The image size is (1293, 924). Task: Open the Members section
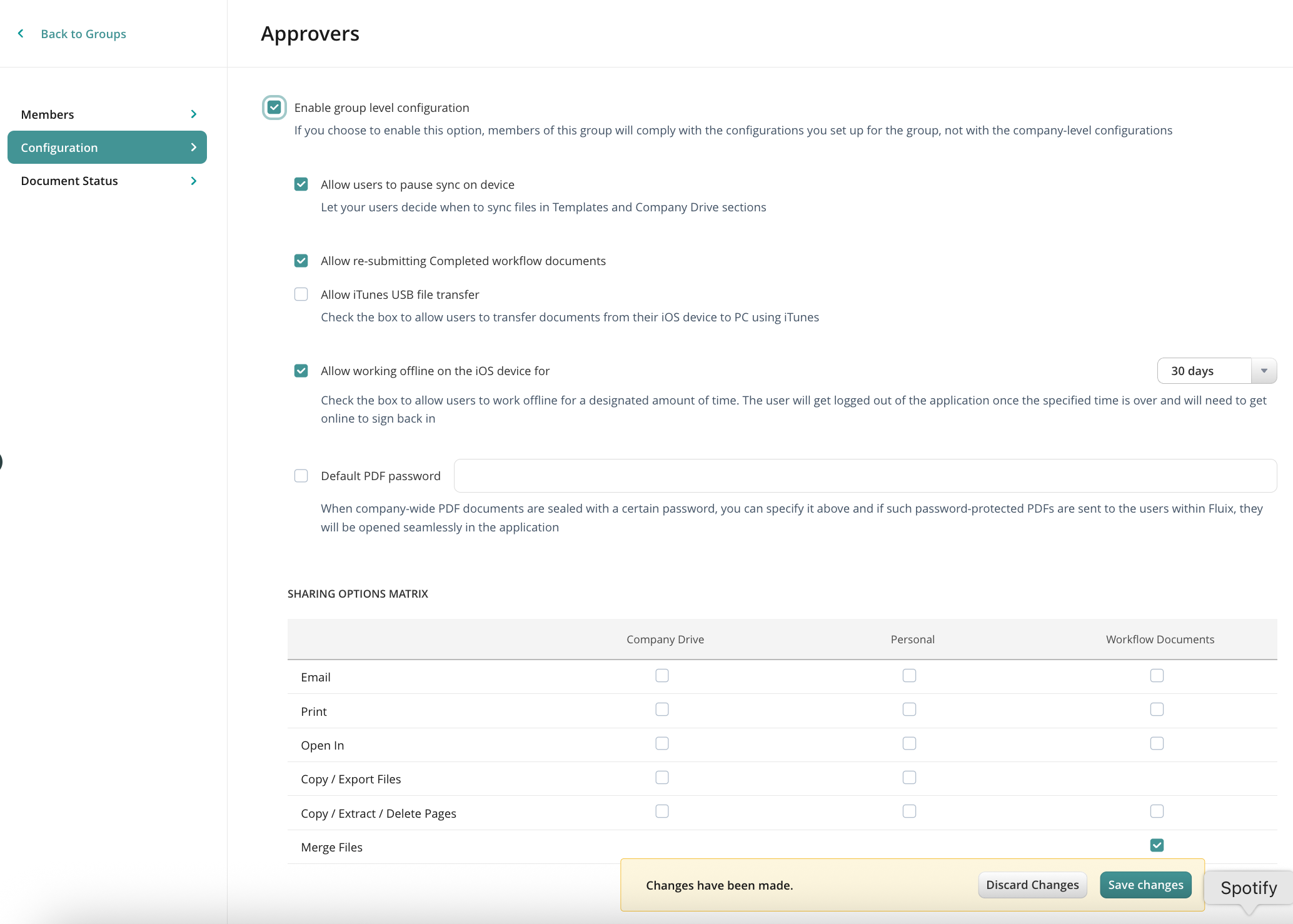point(48,114)
